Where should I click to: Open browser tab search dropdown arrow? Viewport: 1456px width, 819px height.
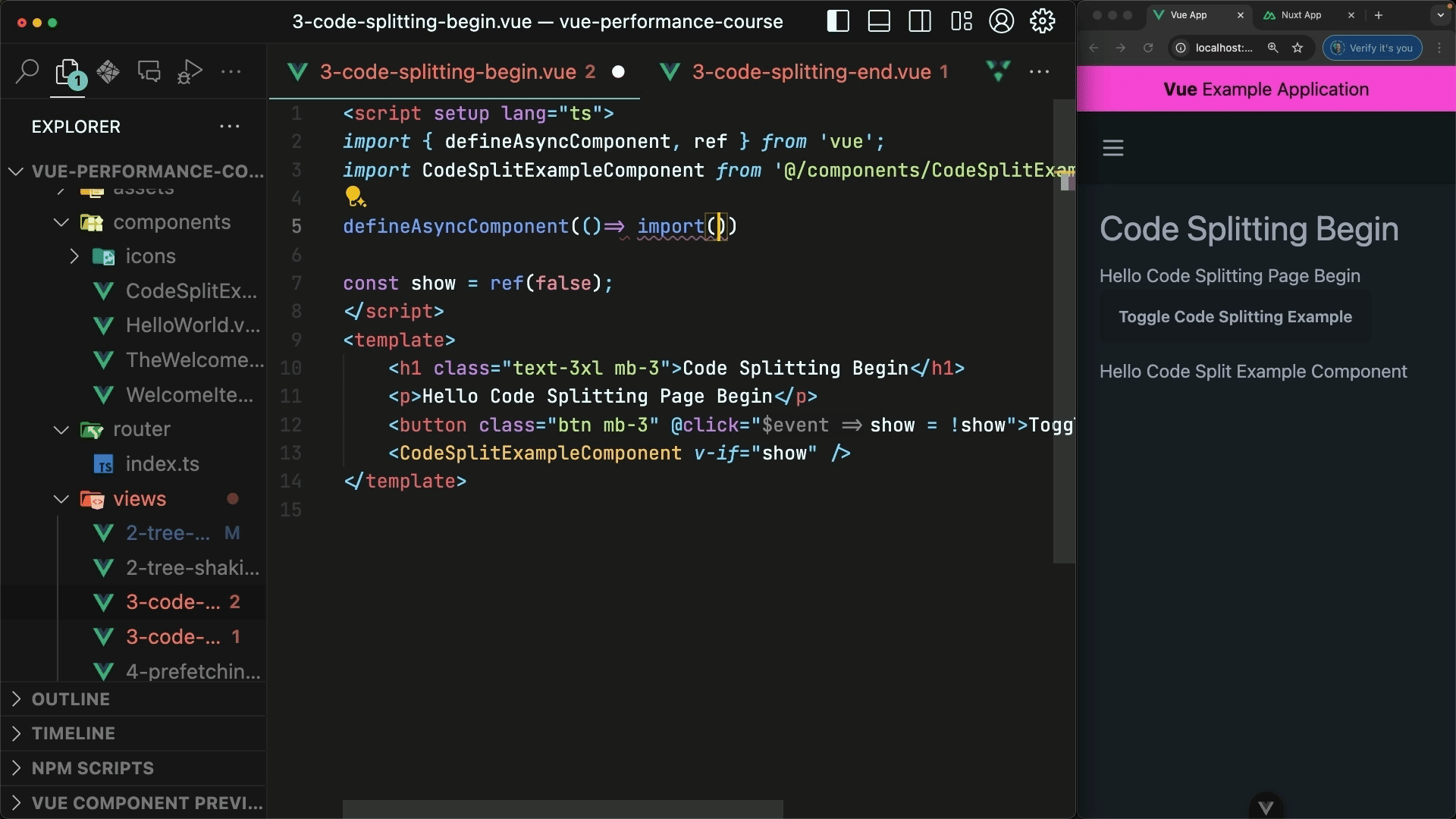(x=1441, y=15)
